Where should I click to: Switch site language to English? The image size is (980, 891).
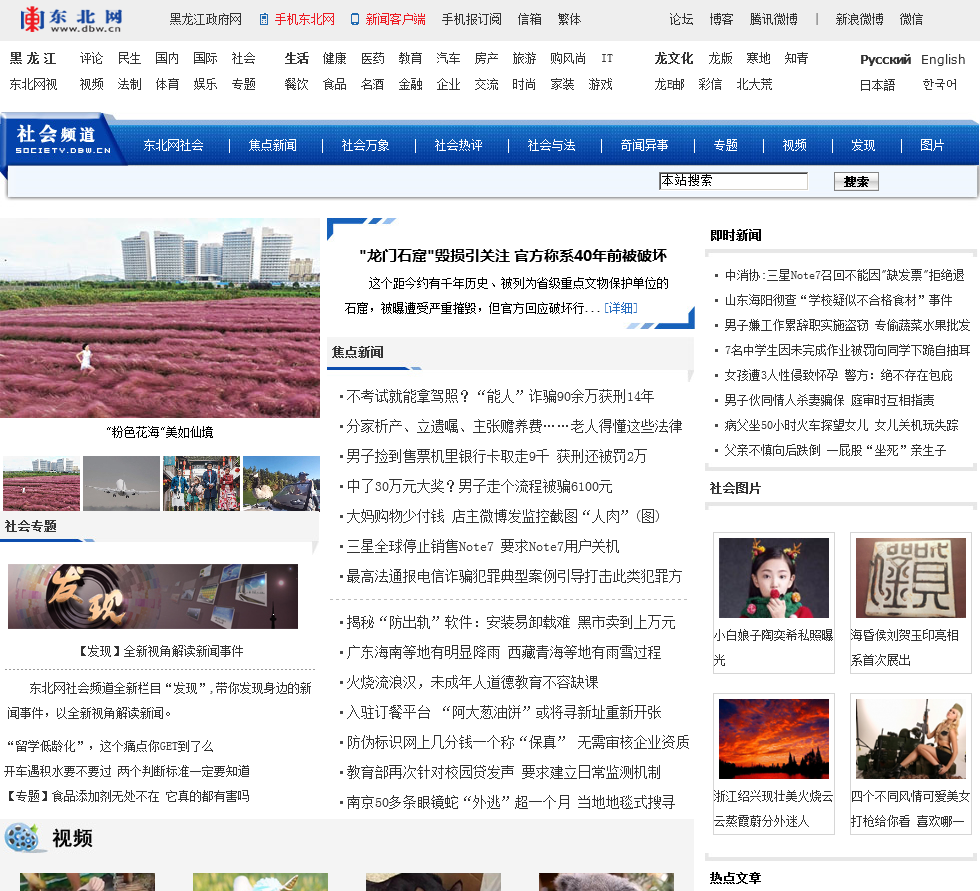pos(942,59)
